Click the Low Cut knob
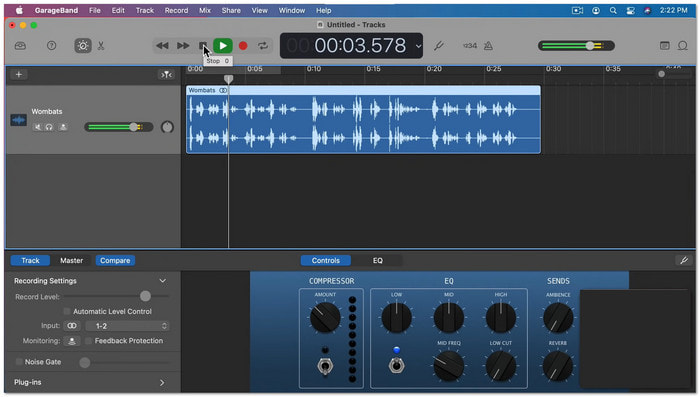Screen dimensions: 700x397 500,366
